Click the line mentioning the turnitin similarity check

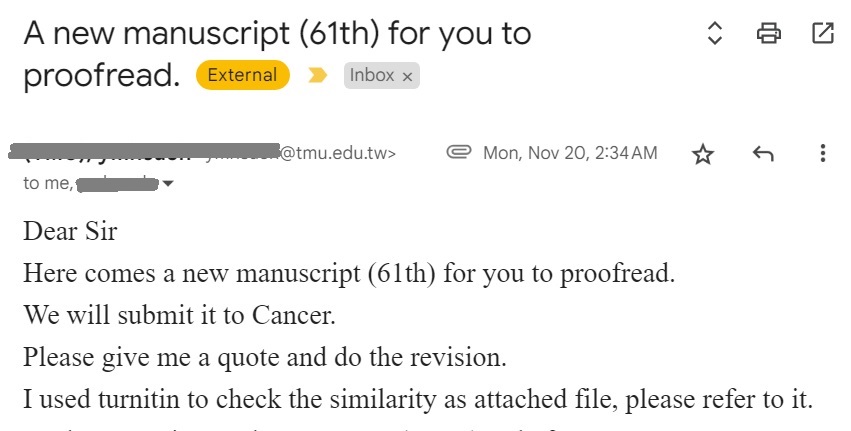(x=417, y=396)
